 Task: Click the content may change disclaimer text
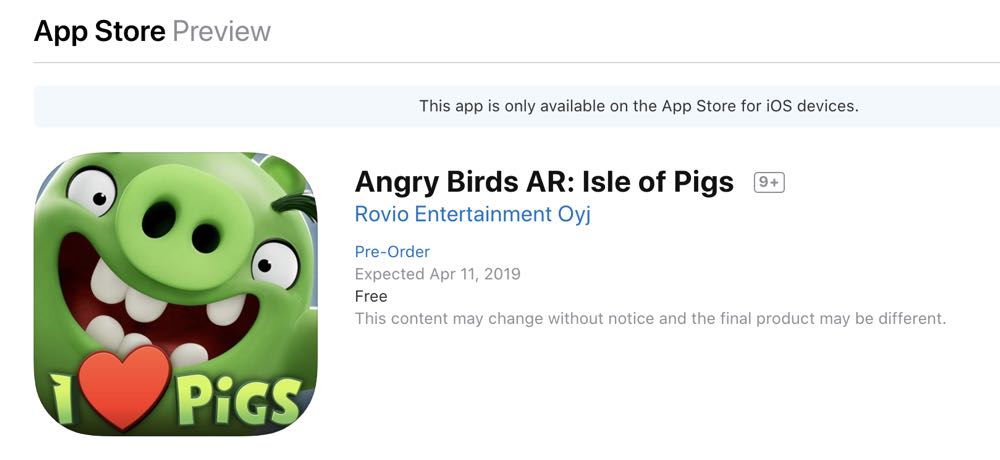(650, 319)
